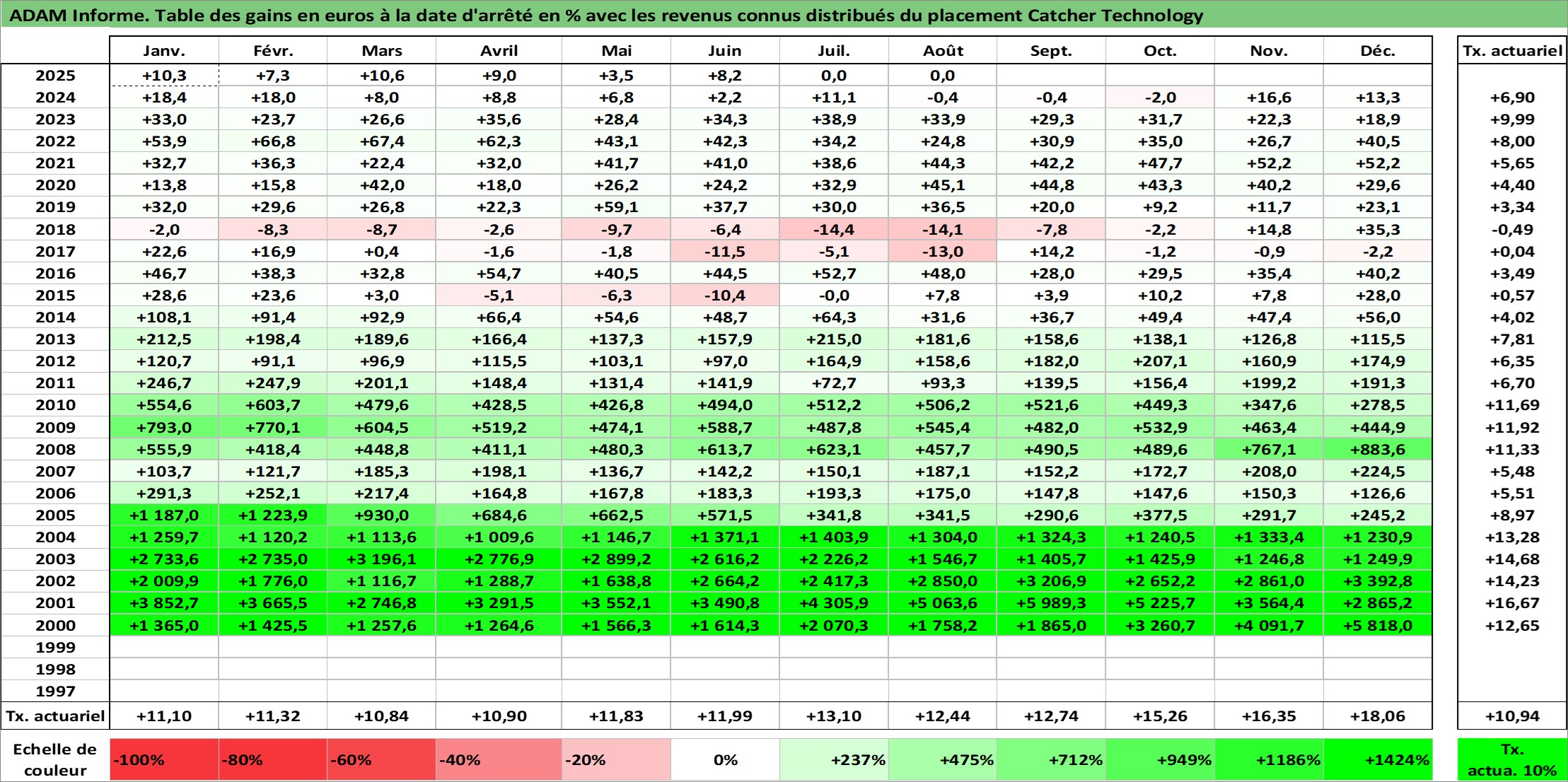Viewport: 1568px width, 782px height.
Task: Click the cell with value +5 989,3
Action: tap(1051, 603)
